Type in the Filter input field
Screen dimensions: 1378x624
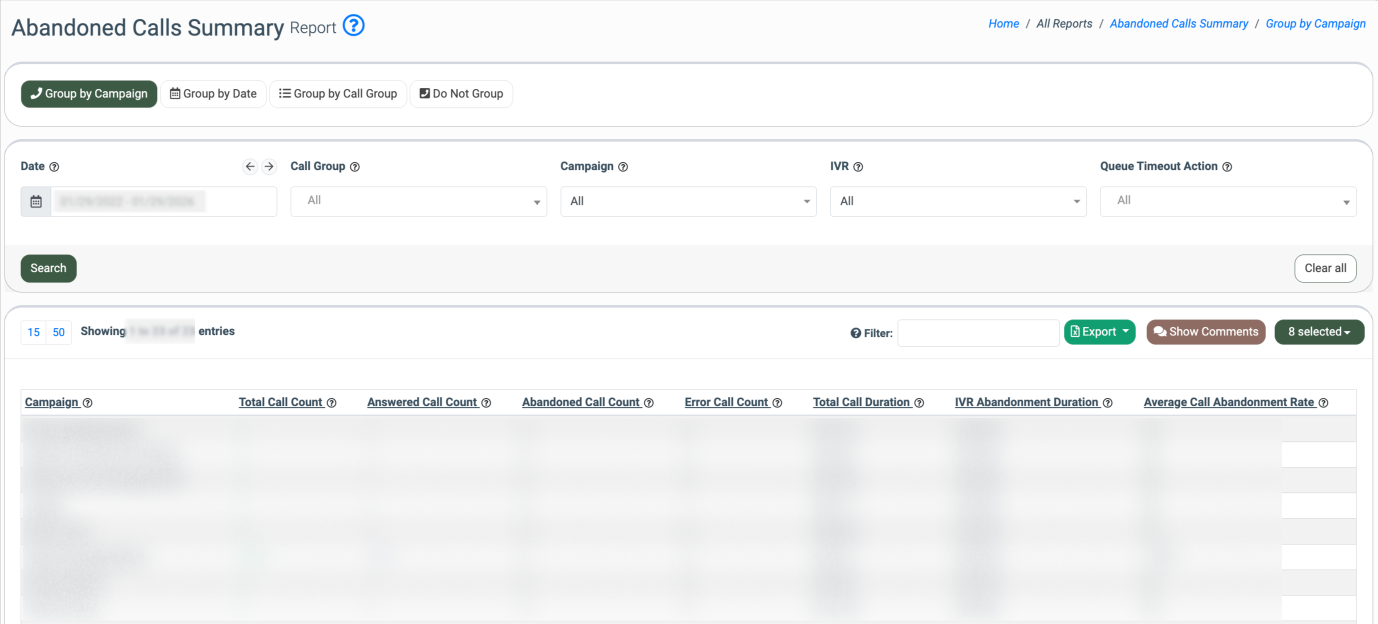coord(977,333)
